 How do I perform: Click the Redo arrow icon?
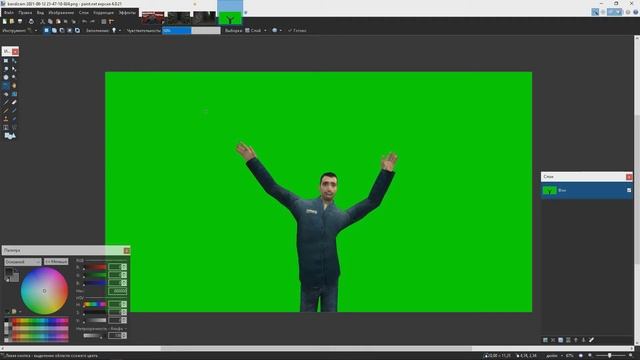92,21
